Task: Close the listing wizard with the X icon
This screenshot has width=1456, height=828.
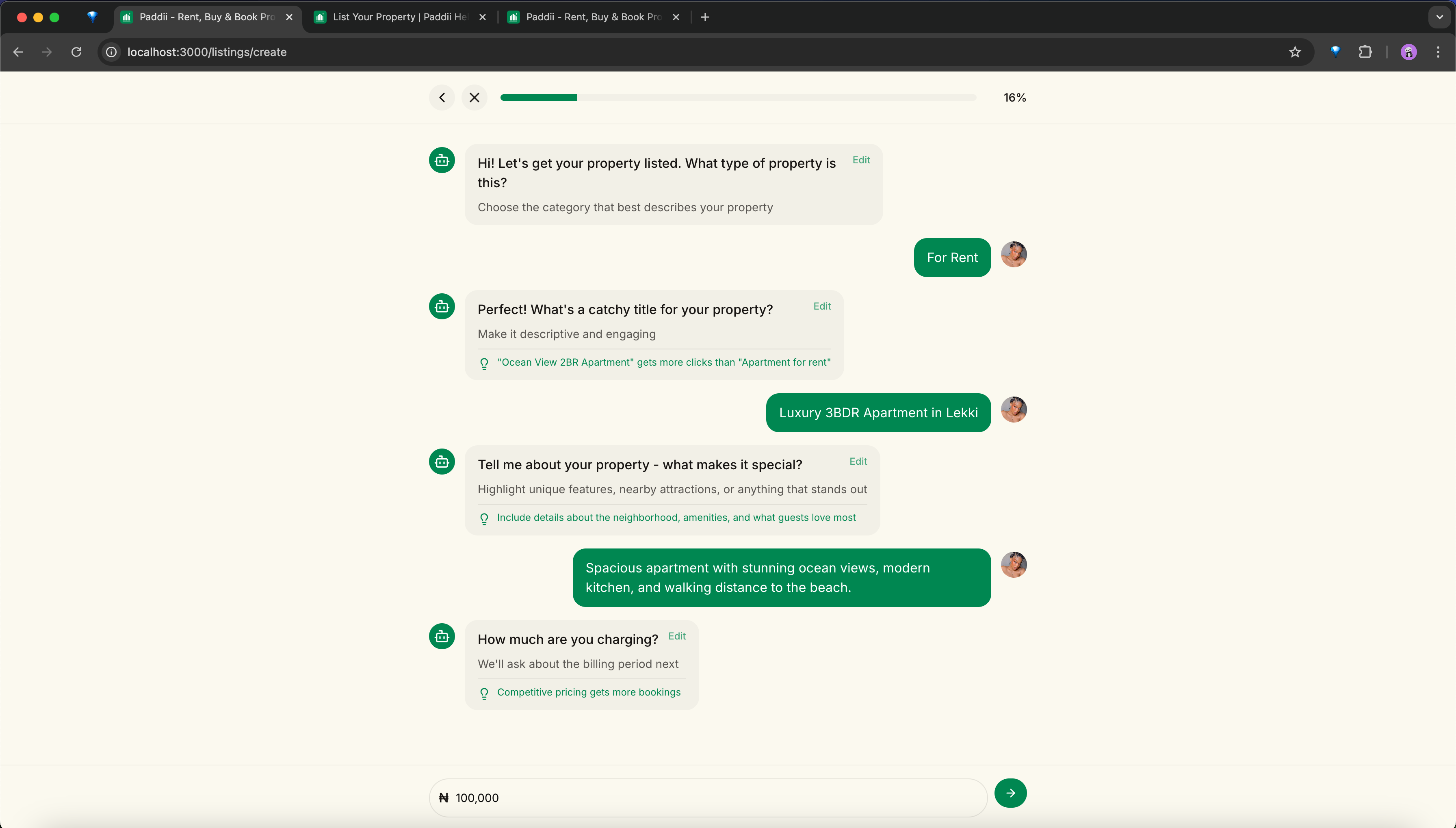Action: point(474,98)
